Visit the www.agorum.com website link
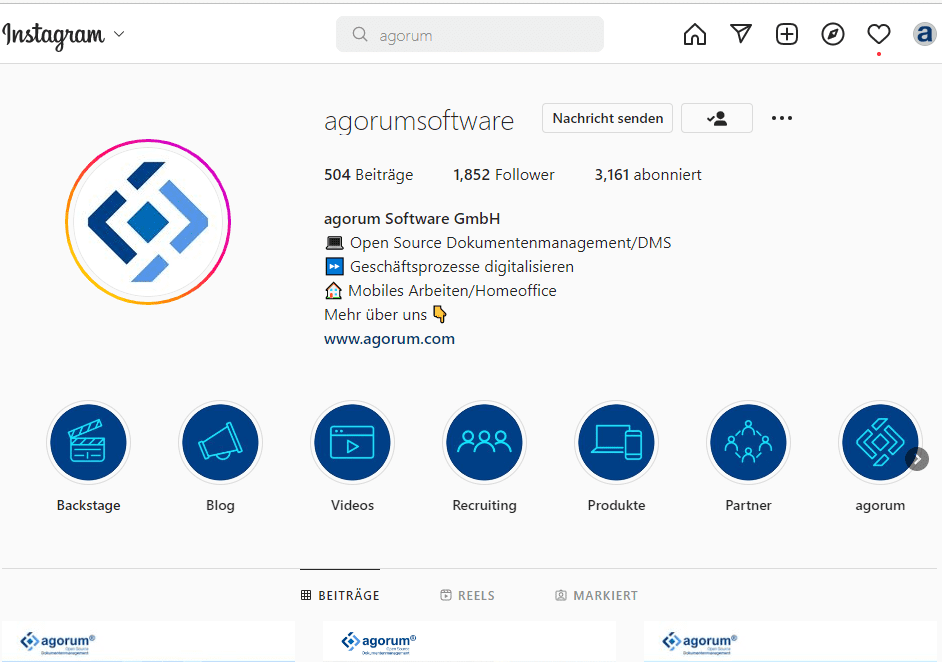942x662 pixels. click(x=389, y=339)
